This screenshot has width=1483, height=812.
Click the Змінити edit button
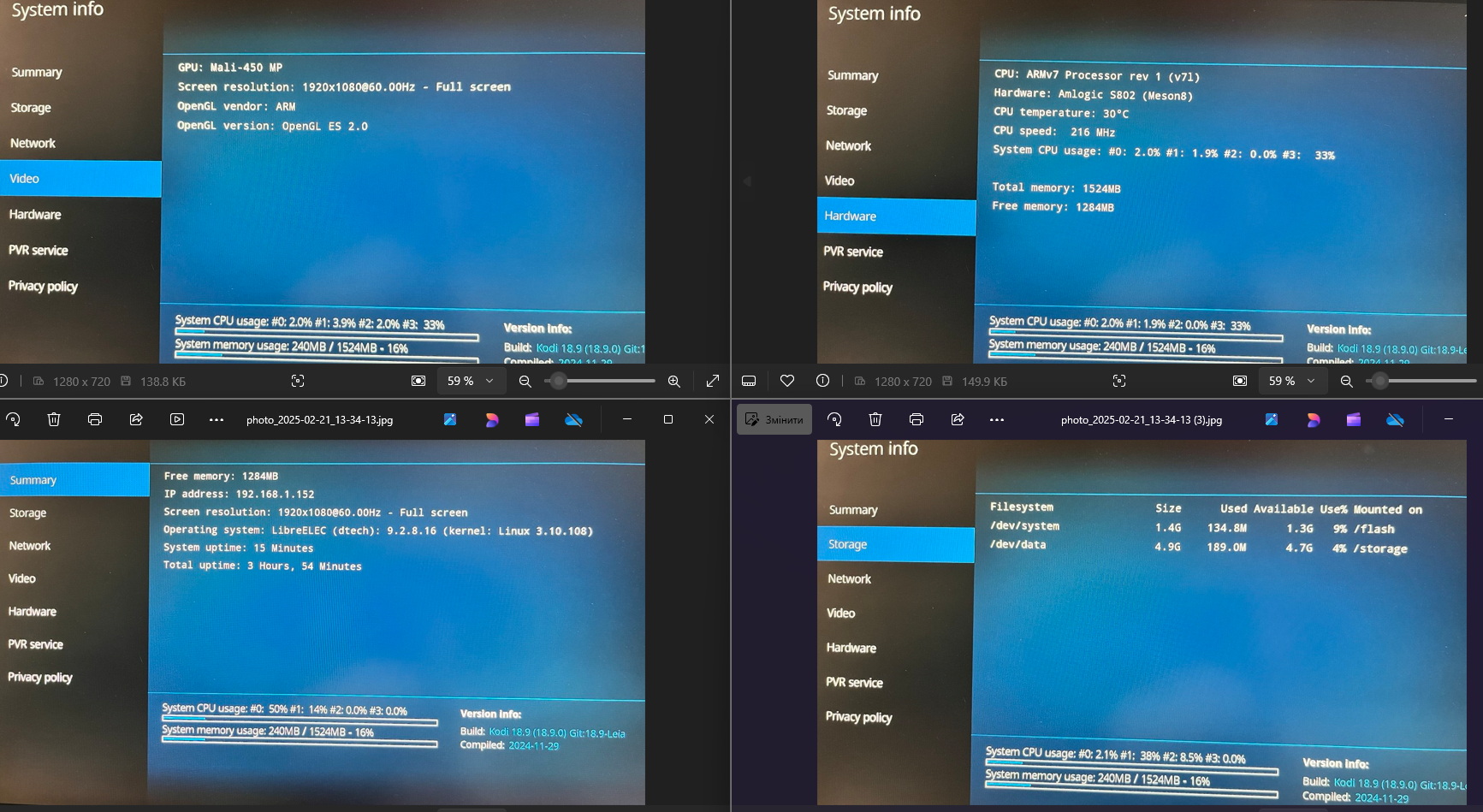(774, 419)
